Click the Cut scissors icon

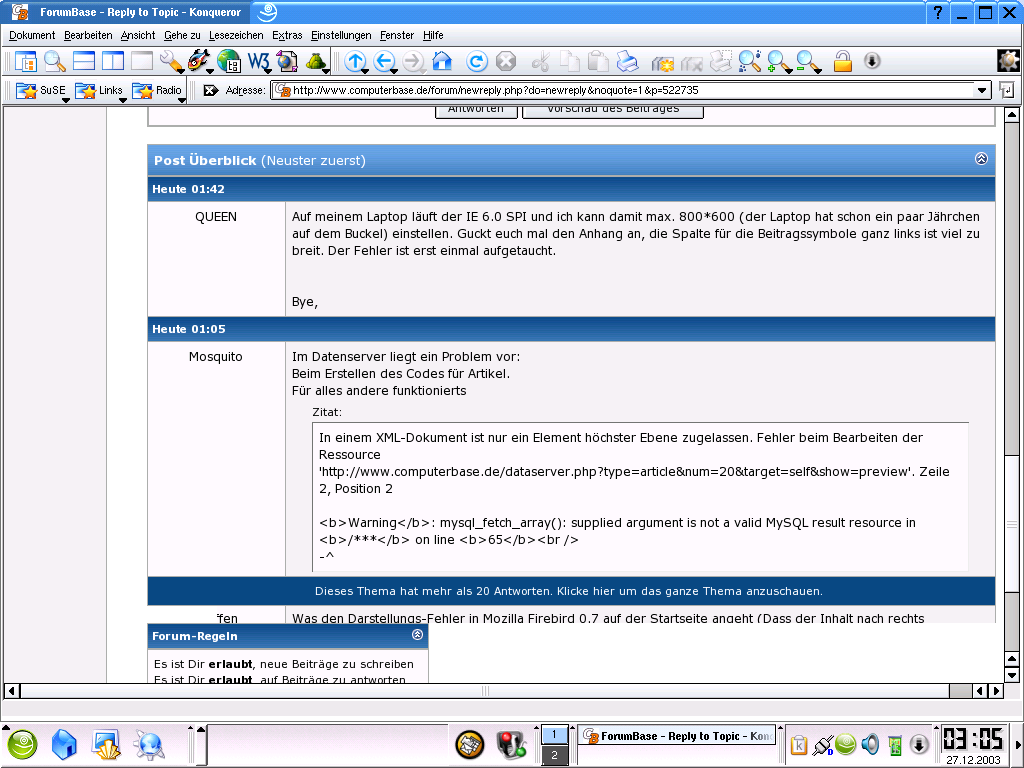(x=540, y=61)
